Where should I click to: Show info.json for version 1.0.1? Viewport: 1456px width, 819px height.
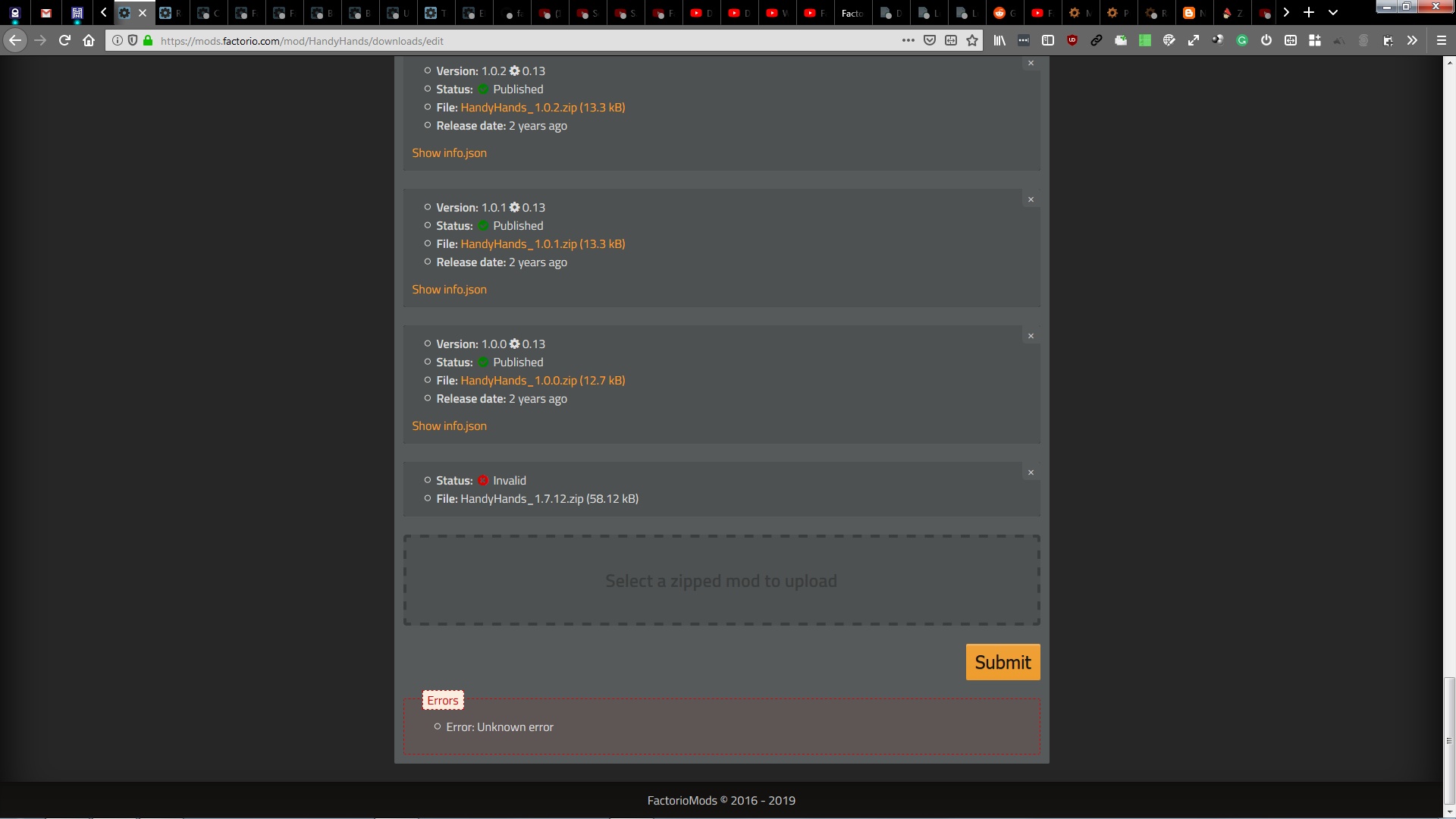(449, 290)
